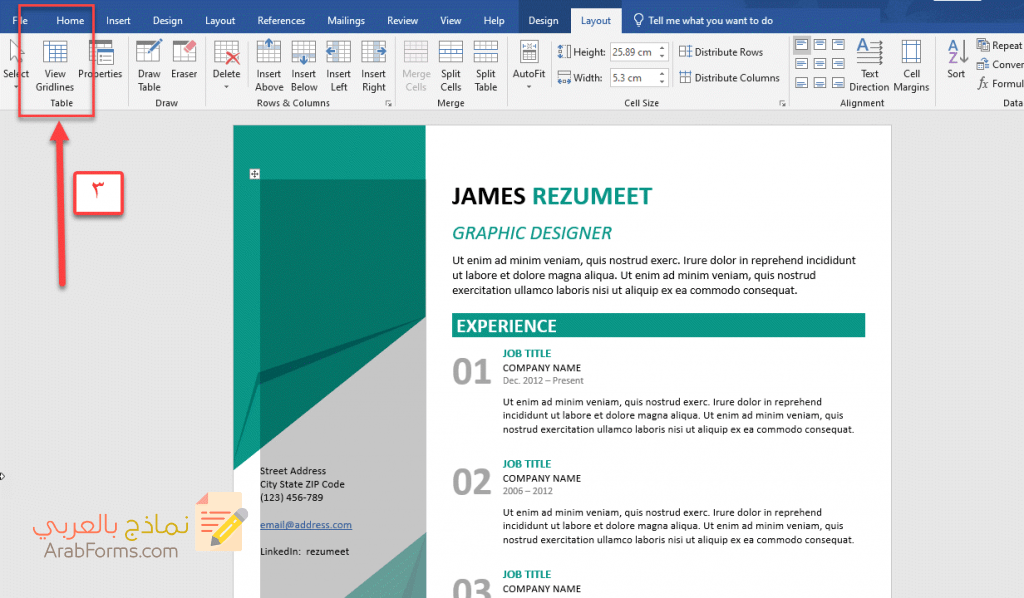Toggle View Gridlines for the table
This screenshot has width=1024, height=598.
coord(55,64)
